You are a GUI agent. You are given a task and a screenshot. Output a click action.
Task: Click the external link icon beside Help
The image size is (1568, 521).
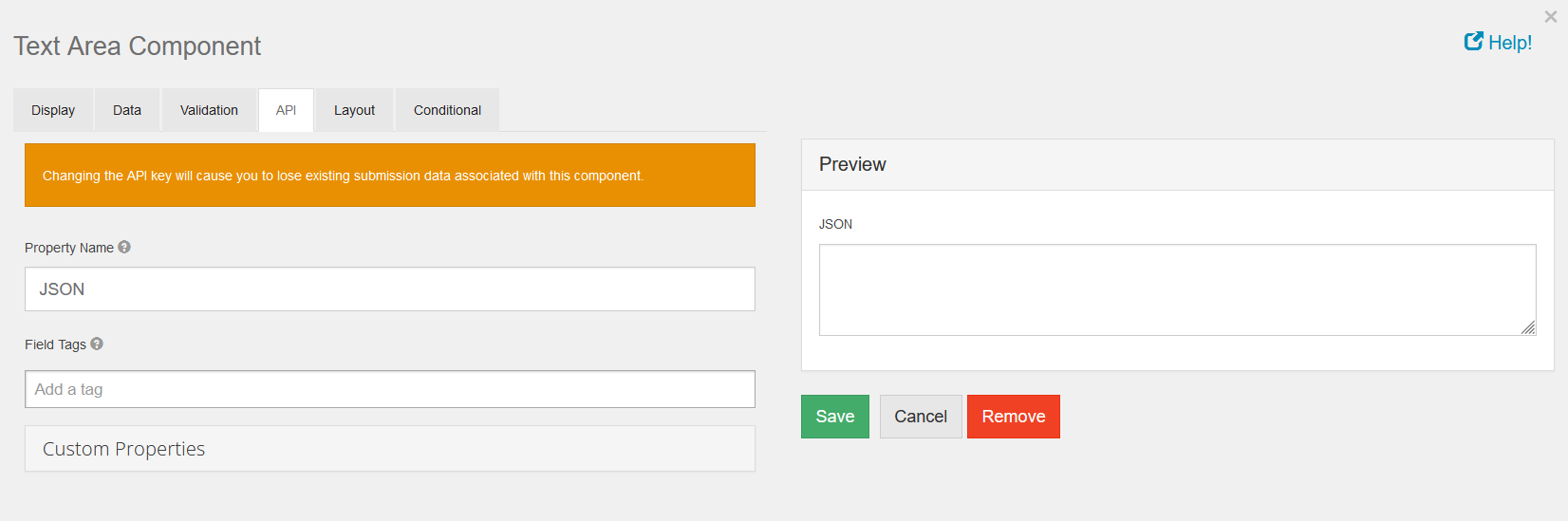tap(1473, 41)
